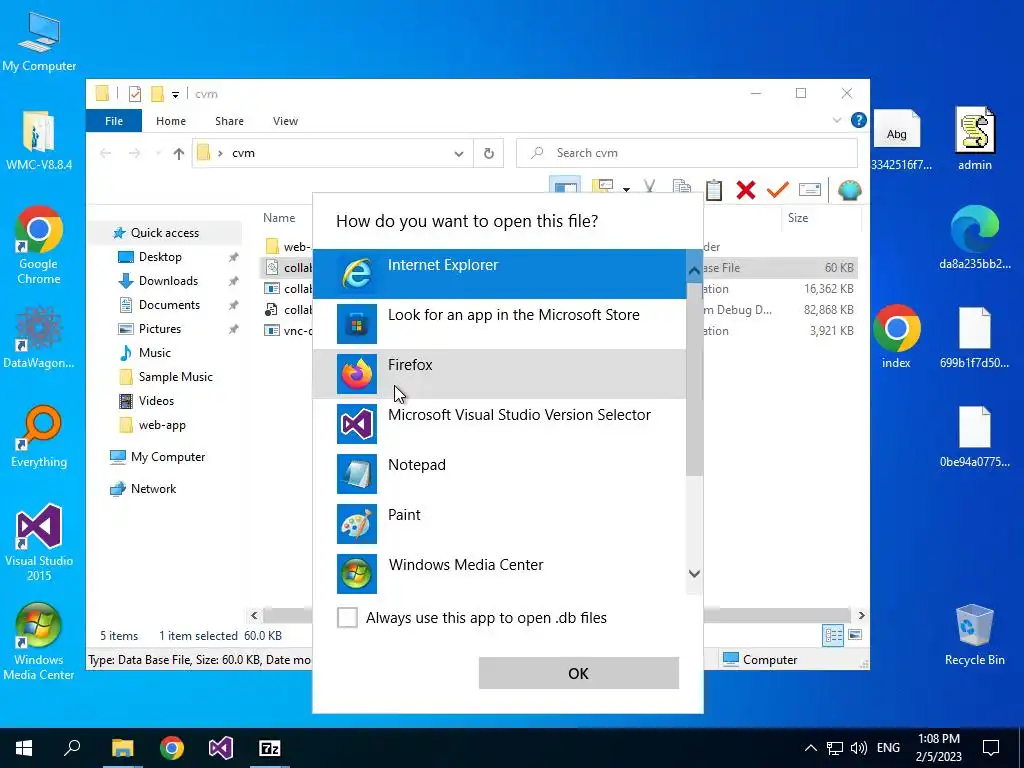The image size is (1024, 768).
Task: Open Documents in navigation pane
Action: 169,305
